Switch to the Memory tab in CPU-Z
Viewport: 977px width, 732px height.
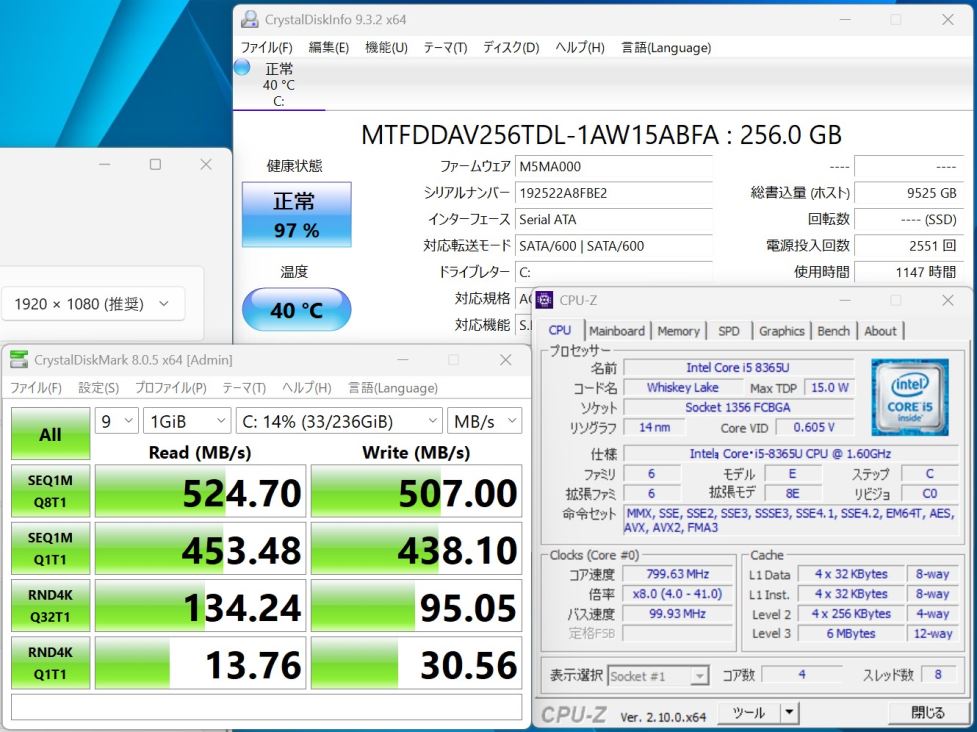(x=679, y=331)
